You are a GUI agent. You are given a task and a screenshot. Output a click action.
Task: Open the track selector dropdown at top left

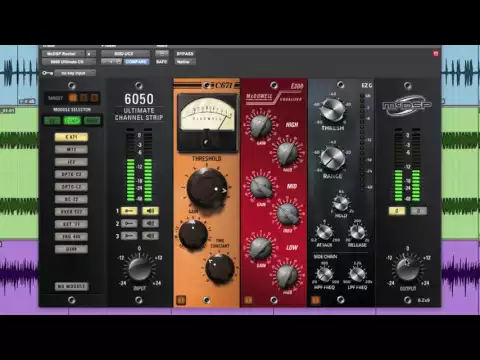tap(63, 54)
